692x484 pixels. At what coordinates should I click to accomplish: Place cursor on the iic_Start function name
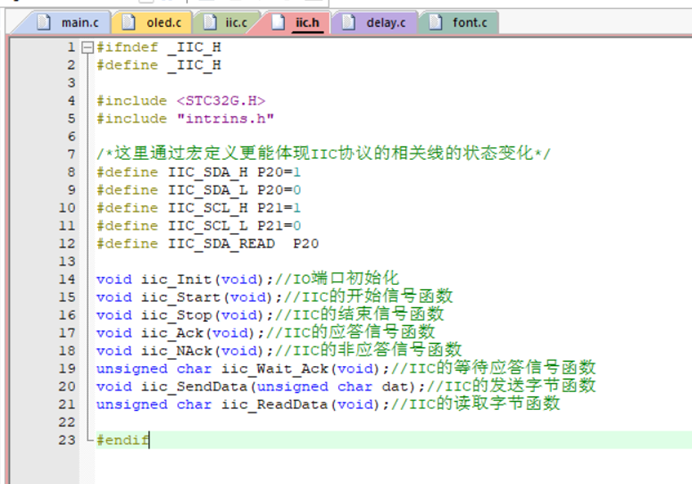click(x=176, y=296)
